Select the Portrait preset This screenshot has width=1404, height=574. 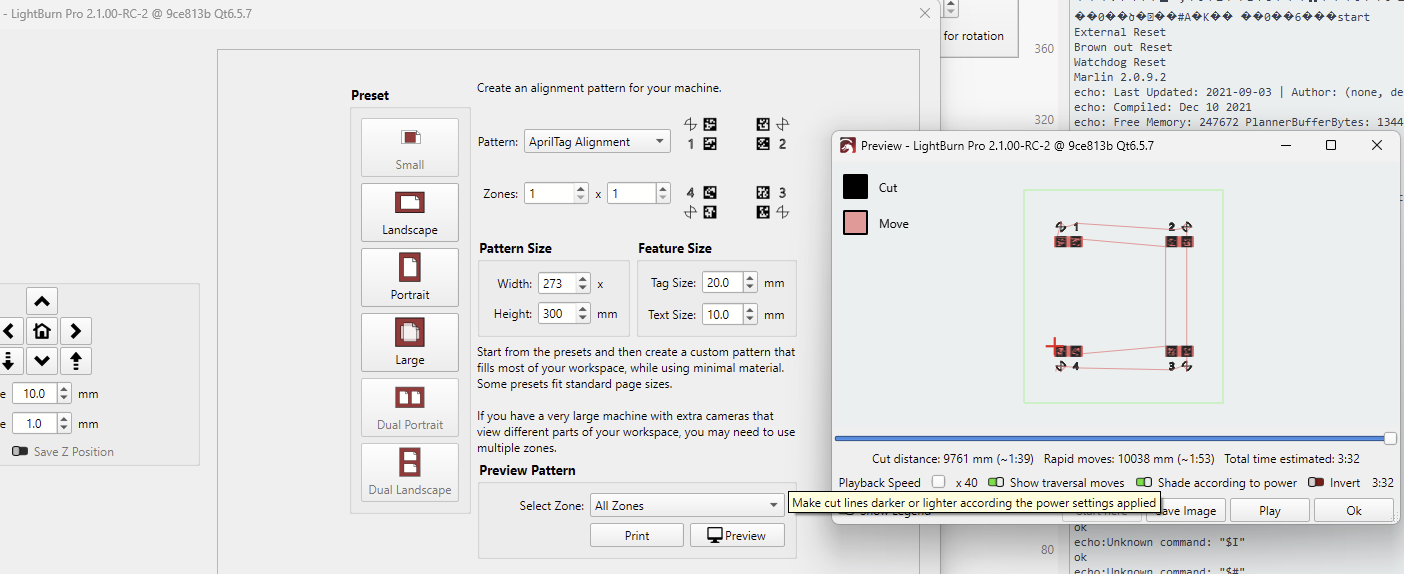coord(410,277)
